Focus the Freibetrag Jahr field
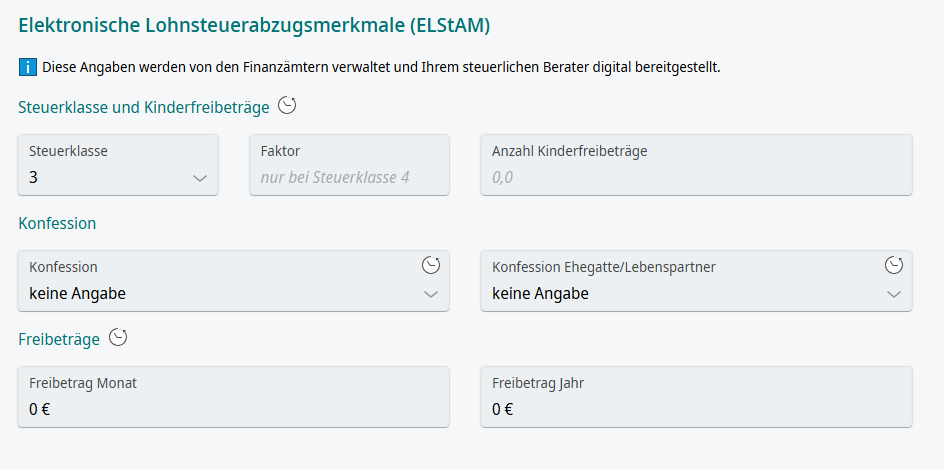 [x=696, y=408]
